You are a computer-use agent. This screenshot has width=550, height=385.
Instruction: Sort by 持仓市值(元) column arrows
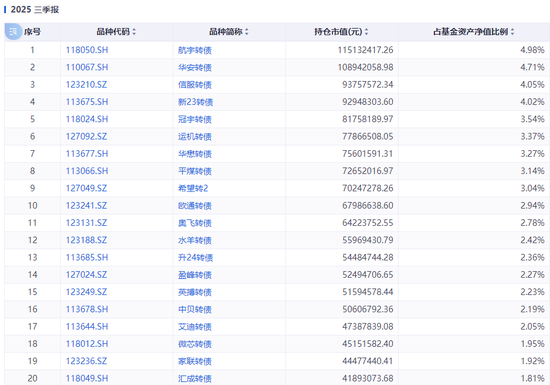point(366,32)
